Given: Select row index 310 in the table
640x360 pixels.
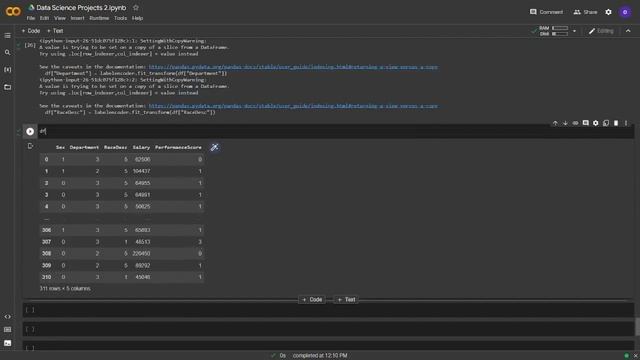Looking at the screenshot, I should click(47, 277).
